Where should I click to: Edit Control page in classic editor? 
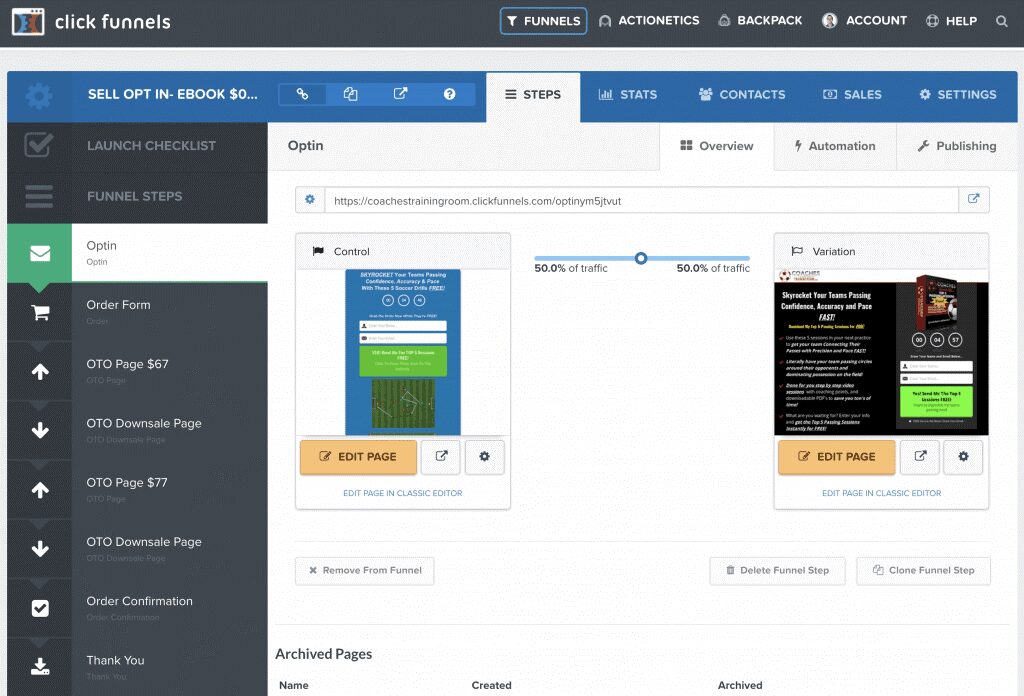[x=402, y=493]
